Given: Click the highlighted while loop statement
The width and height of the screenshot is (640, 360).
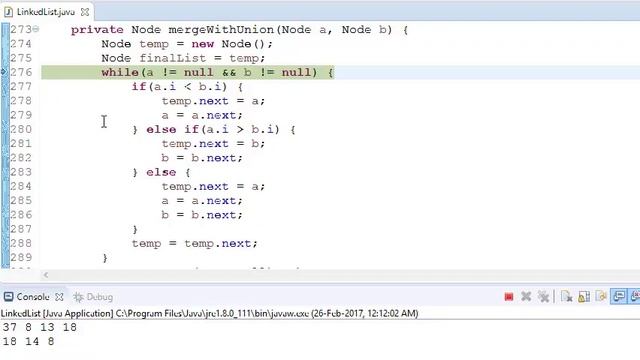Looking at the screenshot, I should (x=218, y=73).
